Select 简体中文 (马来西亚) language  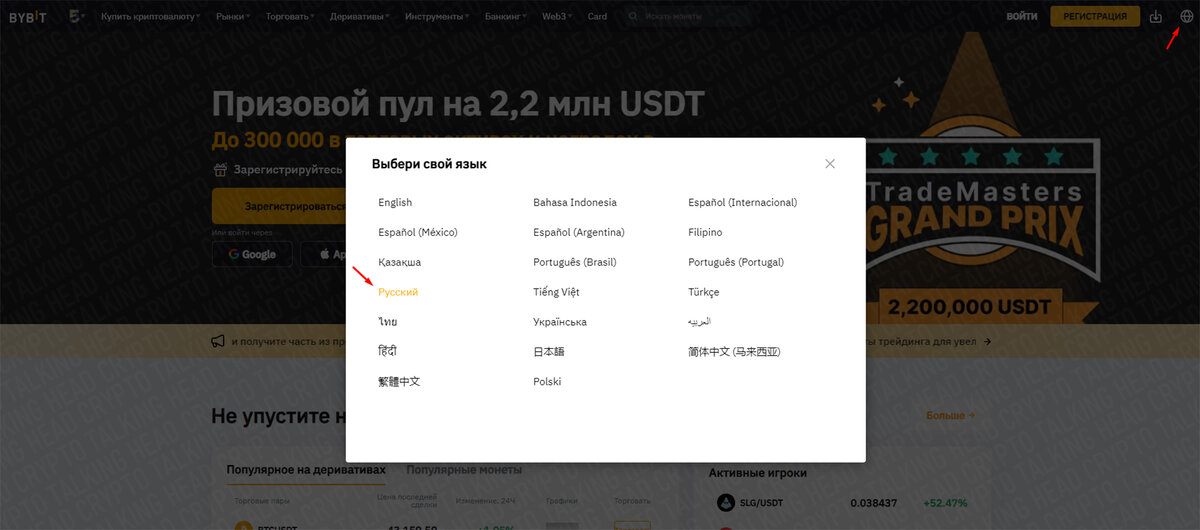(734, 352)
